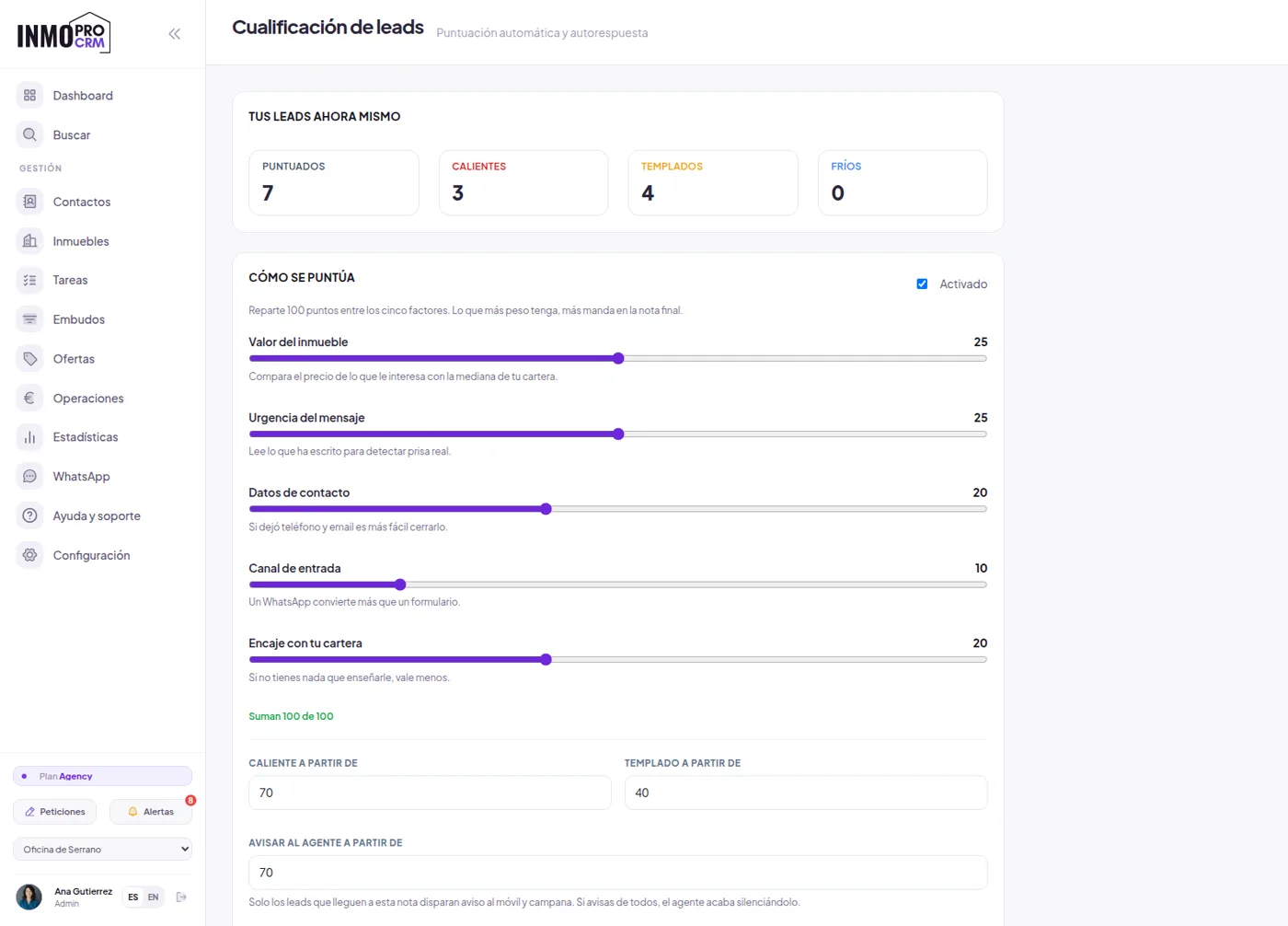Viewport: 1288px width, 926px height.
Task: Click the Buscar magnifier icon
Action: (x=29, y=134)
